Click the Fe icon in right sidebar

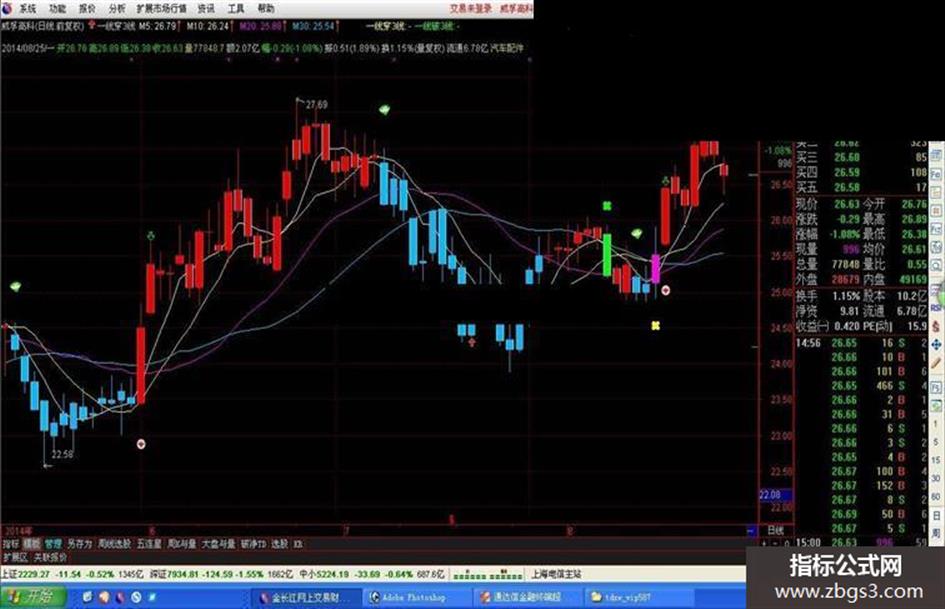click(x=936, y=175)
